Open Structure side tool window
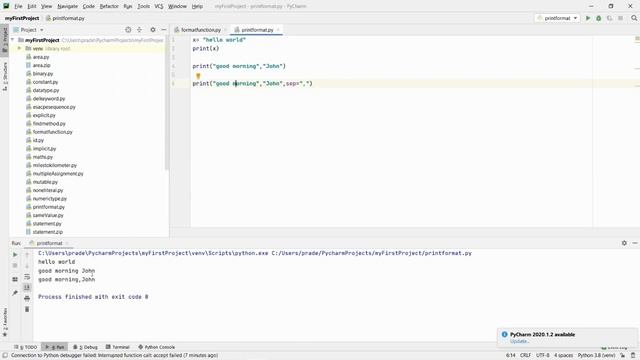Screen dimensions: 640x360 tap(5, 76)
